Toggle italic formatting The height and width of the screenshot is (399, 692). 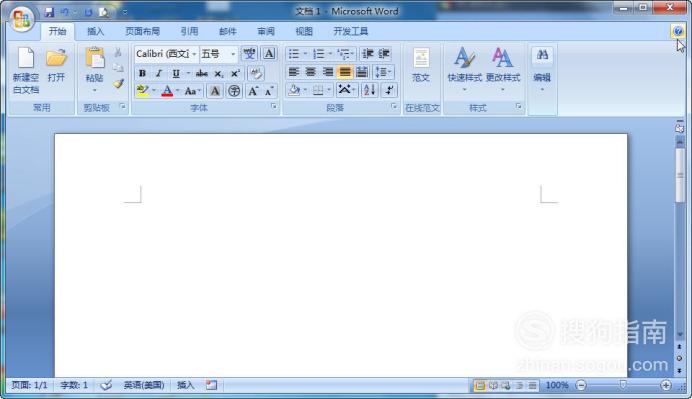click(x=159, y=73)
